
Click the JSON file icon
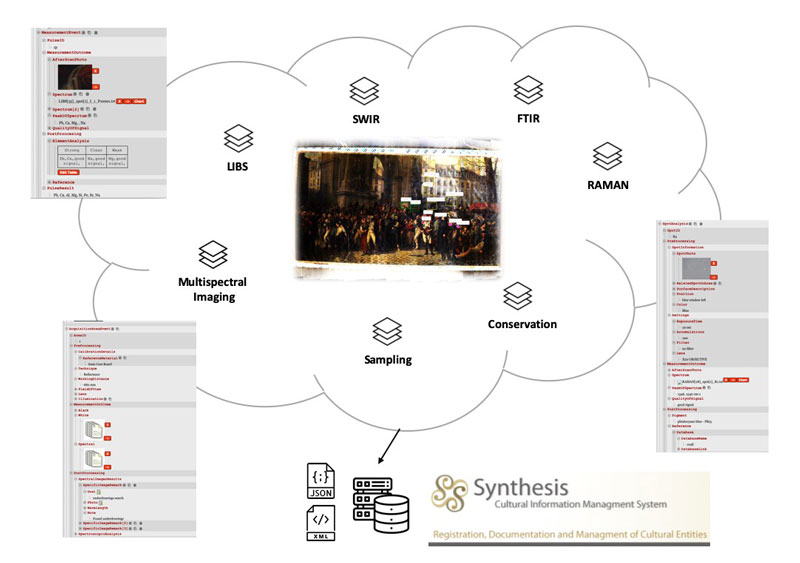pyautogui.click(x=321, y=480)
